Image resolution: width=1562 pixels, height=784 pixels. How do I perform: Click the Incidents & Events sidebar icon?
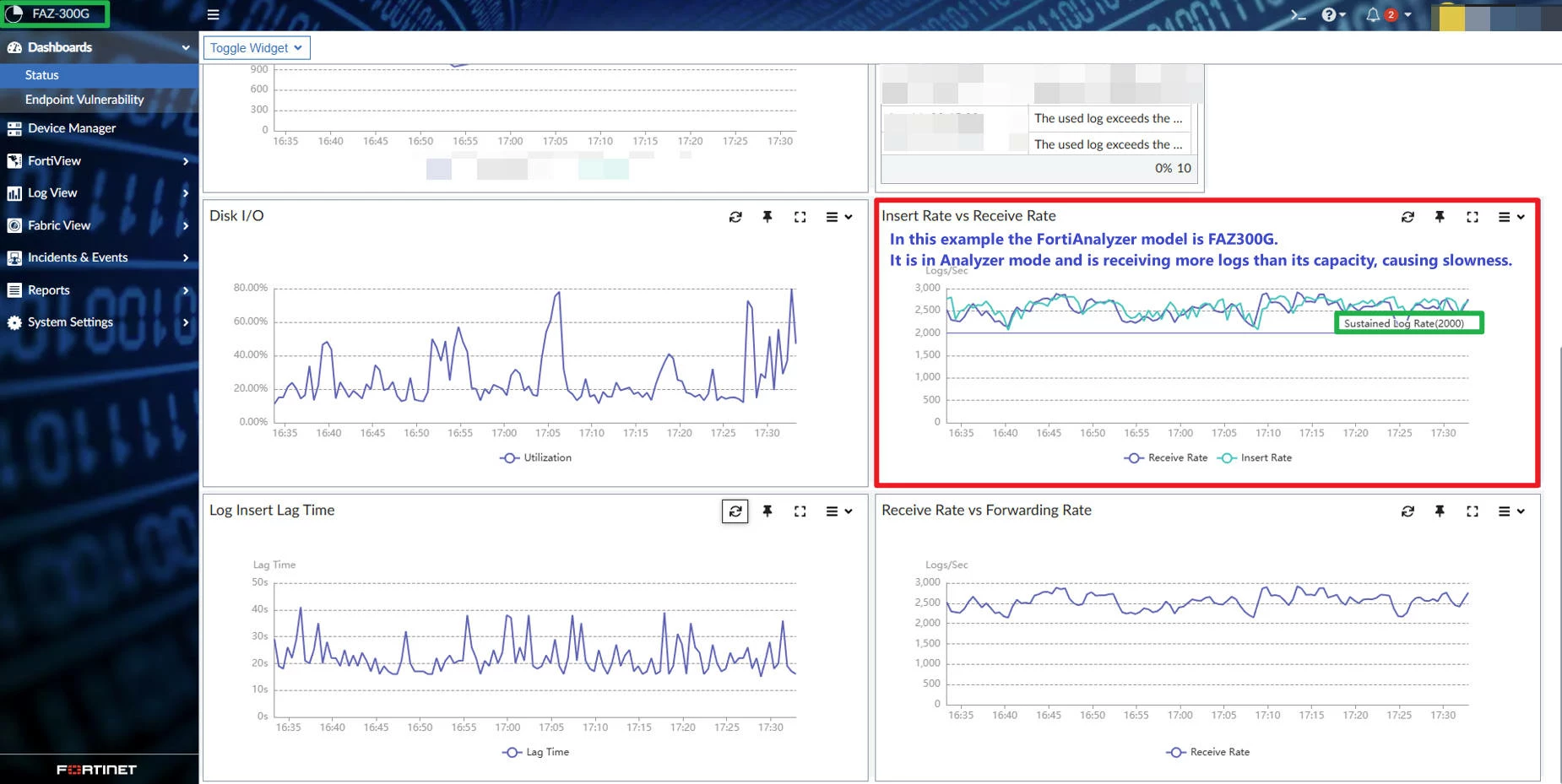coord(14,258)
